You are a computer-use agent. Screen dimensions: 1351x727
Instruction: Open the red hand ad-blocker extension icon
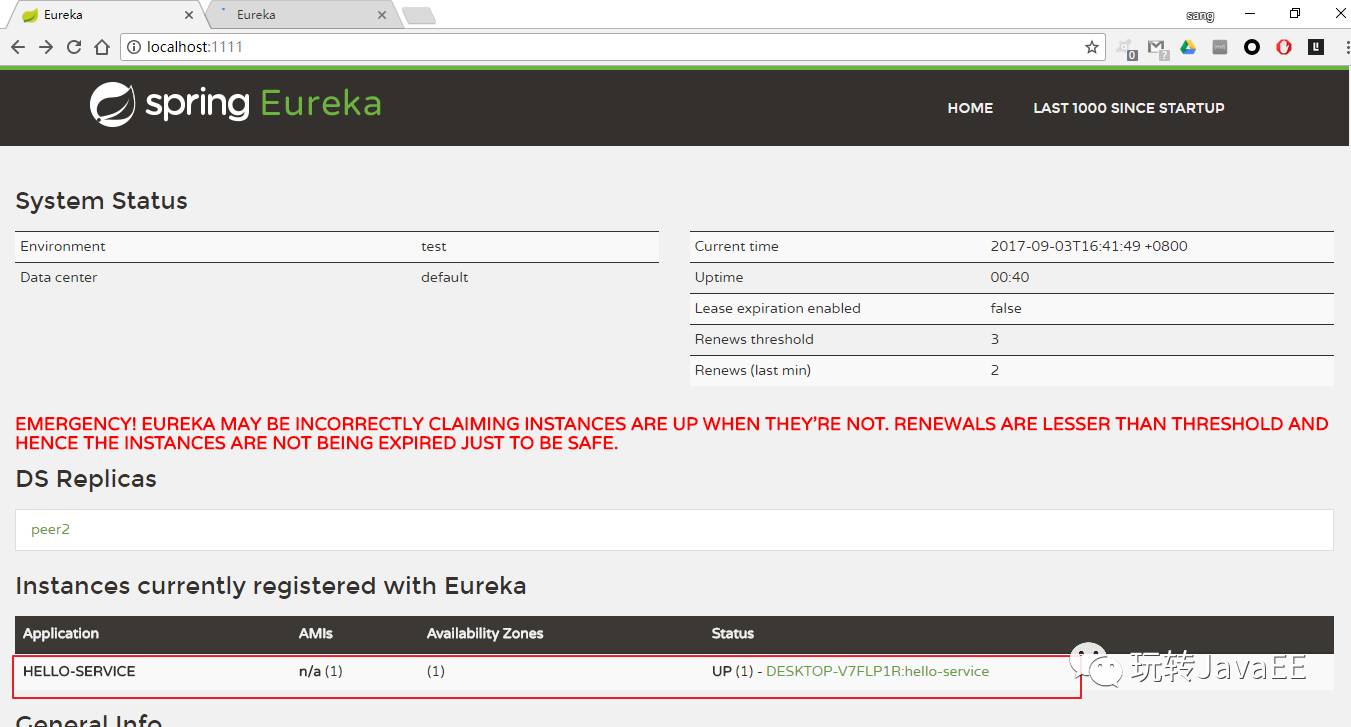[1284, 47]
